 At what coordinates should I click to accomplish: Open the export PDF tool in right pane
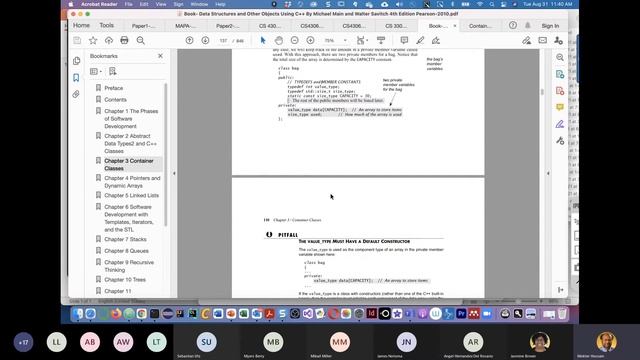(x=560, y=74)
